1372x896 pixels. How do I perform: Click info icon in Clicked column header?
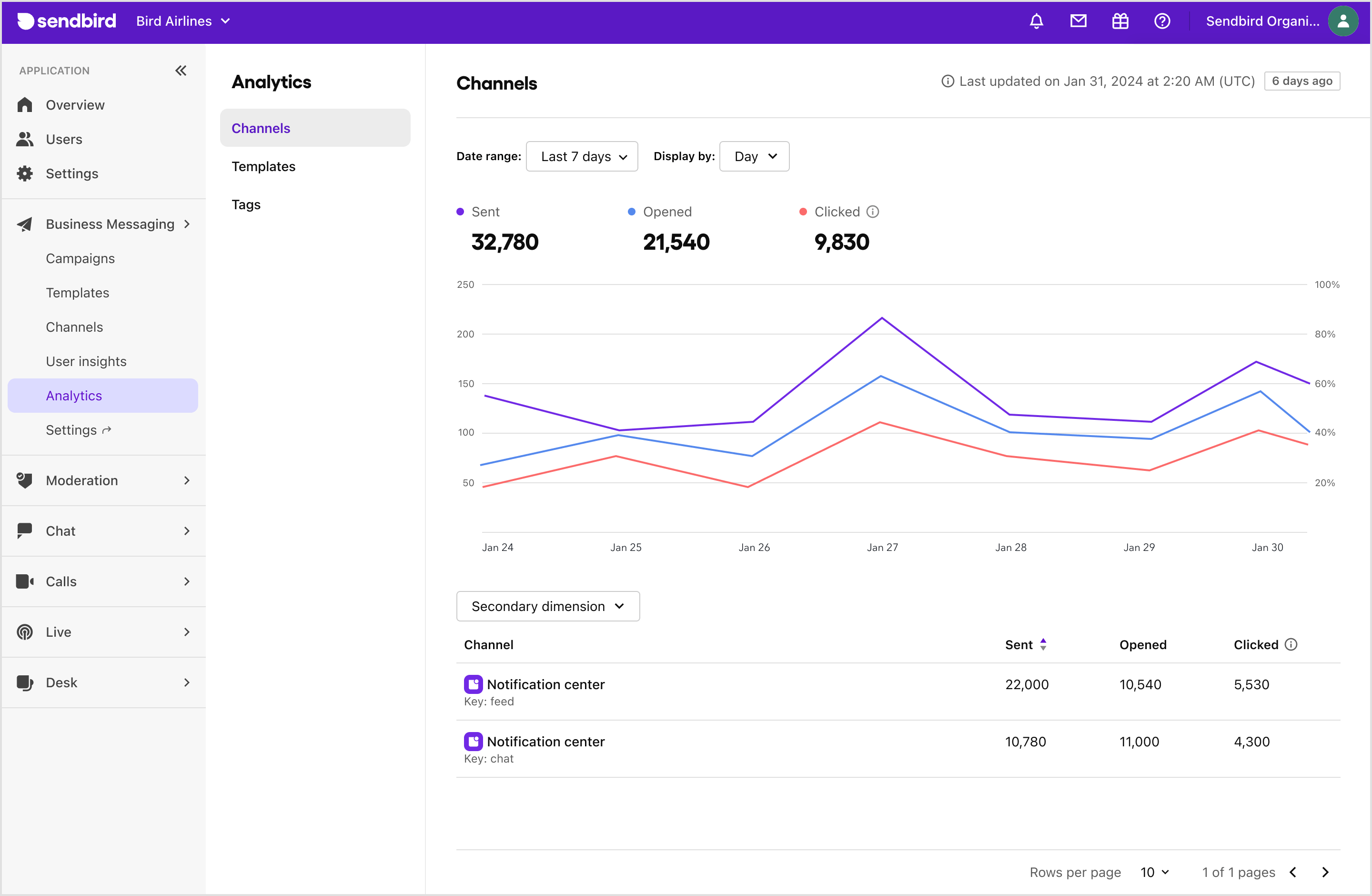(x=1291, y=645)
